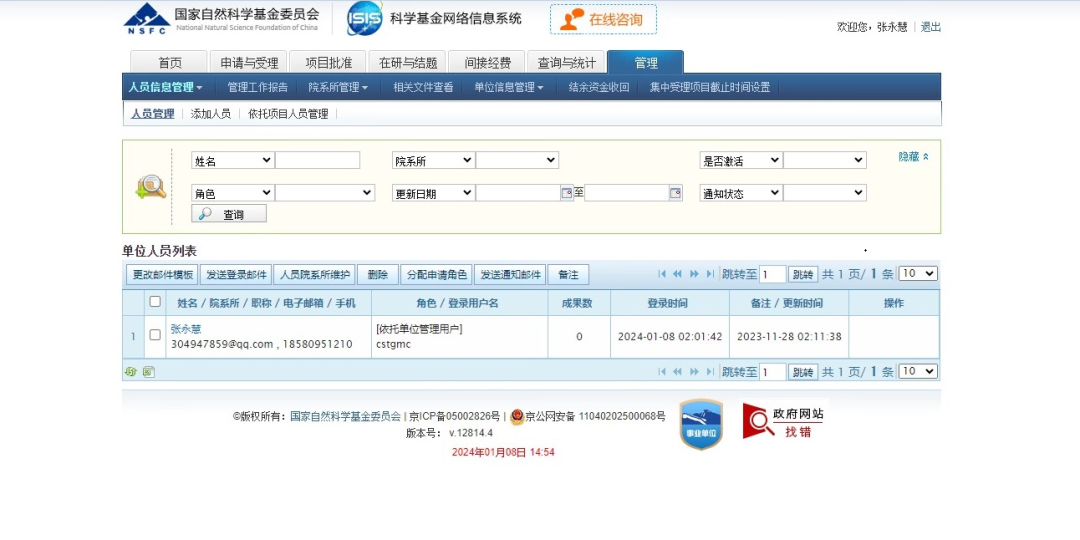
Task: Click the 更改邮件模板 button
Action: [163, 275]
